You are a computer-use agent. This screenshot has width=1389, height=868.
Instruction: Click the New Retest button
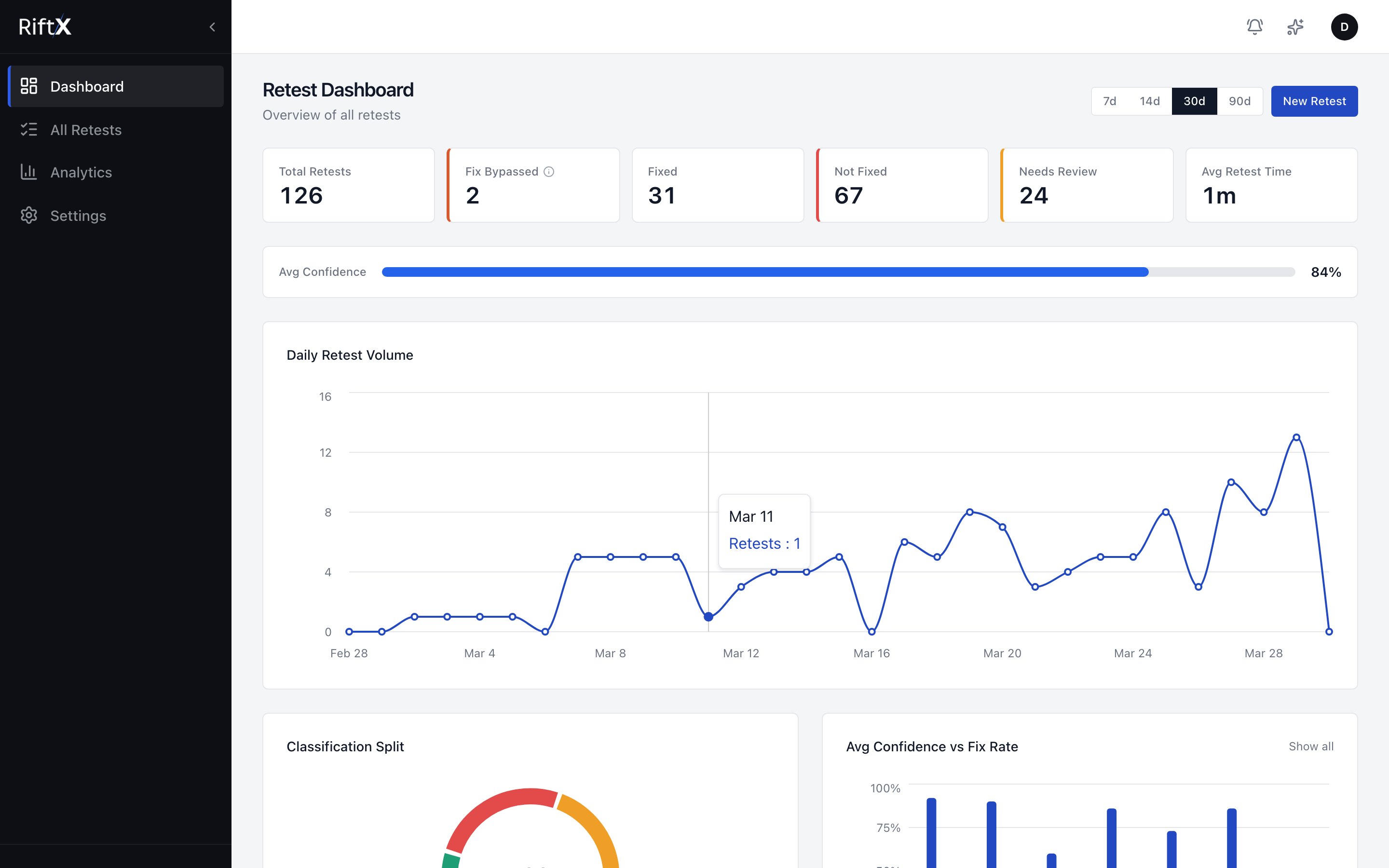(1314, 101)
